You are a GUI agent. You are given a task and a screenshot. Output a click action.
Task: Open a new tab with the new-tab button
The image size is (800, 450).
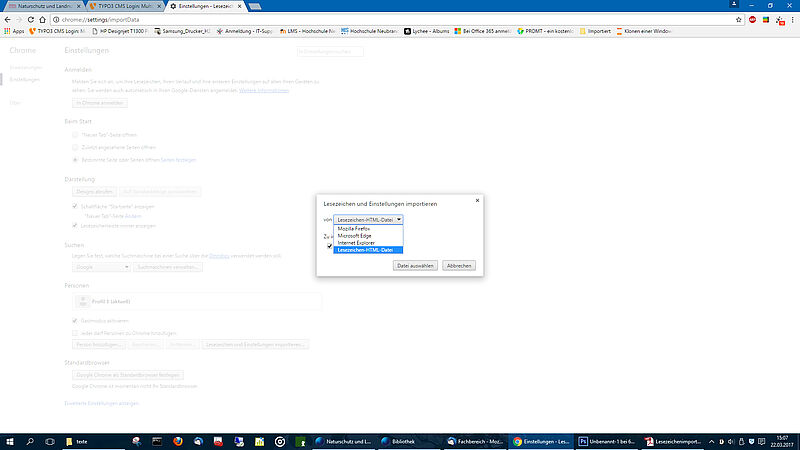tap(255, 6)
